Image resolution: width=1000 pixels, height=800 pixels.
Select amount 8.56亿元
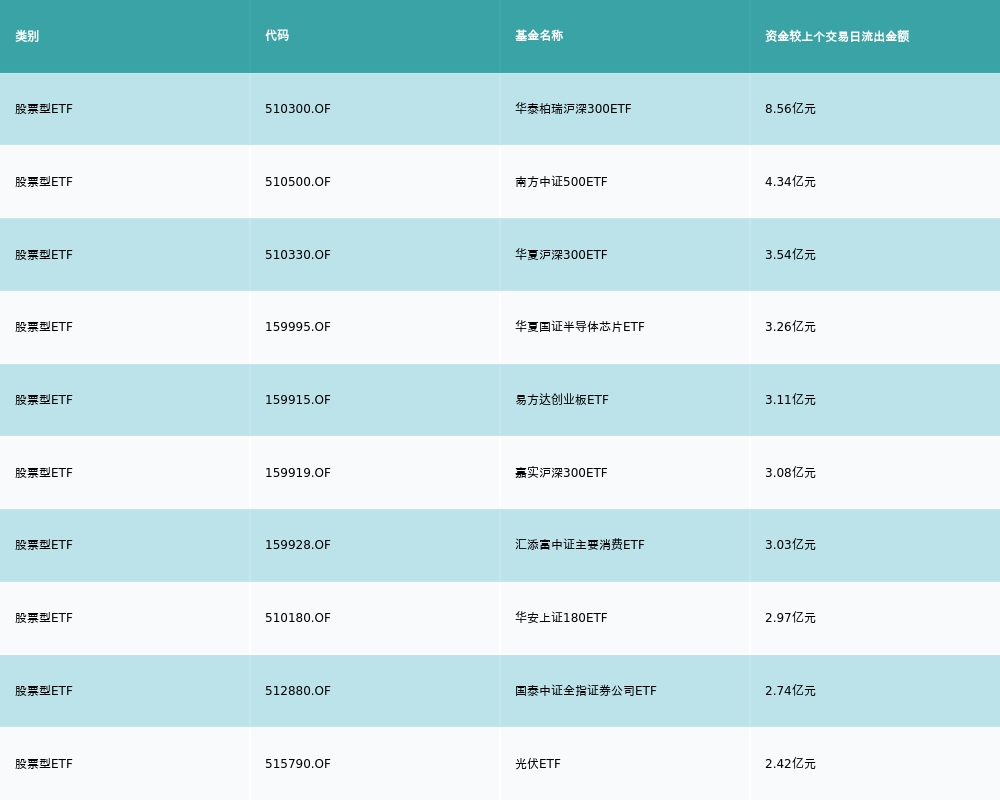pos(790,109)
